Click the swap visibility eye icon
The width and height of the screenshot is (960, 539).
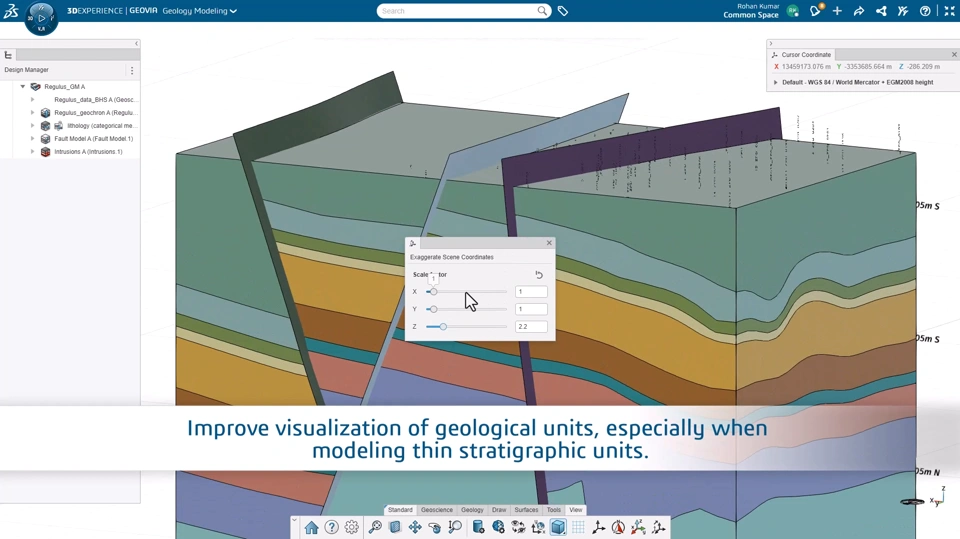519,527
